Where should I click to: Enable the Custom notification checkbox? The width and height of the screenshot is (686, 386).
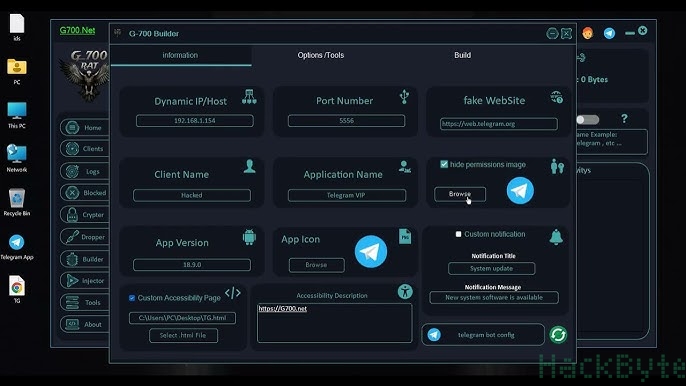(x=458, y=234)
